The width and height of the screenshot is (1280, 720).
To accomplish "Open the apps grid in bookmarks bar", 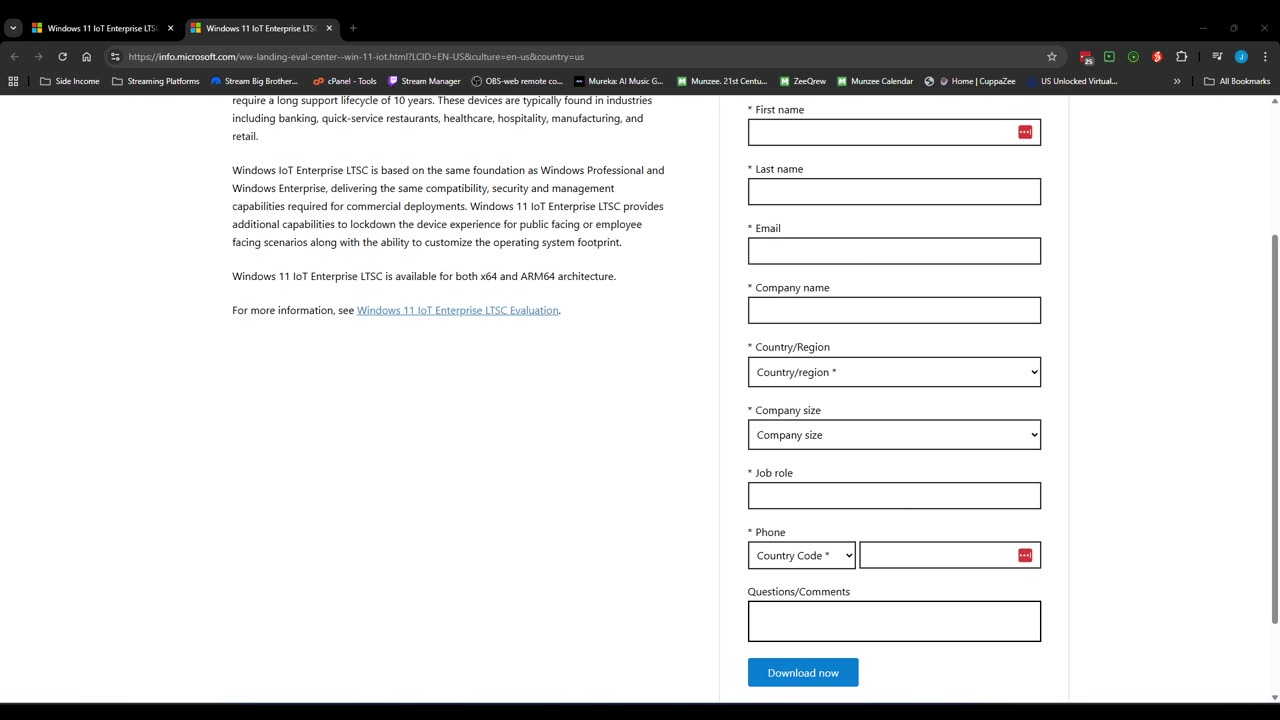I will (x=13, y=81).
